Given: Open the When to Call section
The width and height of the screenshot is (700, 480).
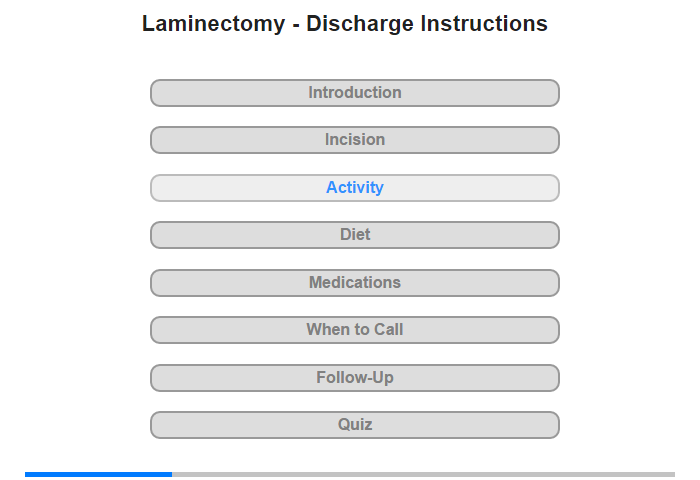Looking at the screenshot, I should [354, 330].
